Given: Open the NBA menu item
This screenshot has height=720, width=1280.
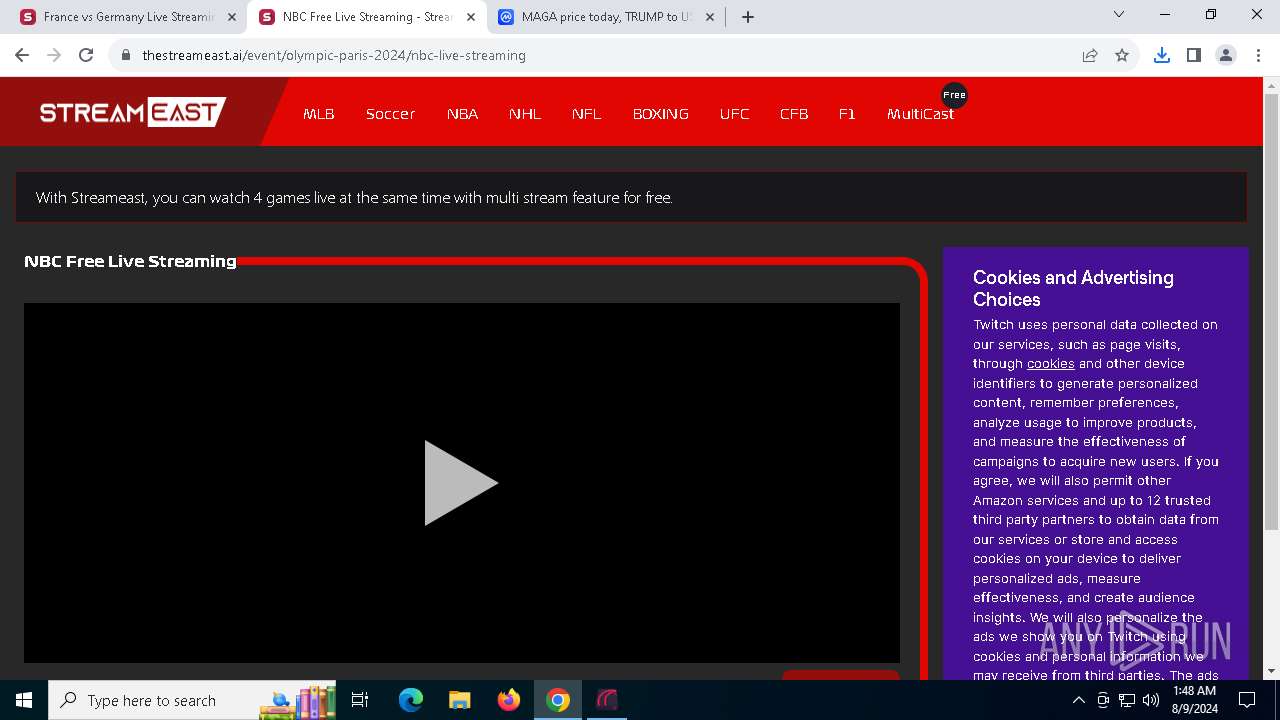Looking at the screenshot, I should 462,114.
